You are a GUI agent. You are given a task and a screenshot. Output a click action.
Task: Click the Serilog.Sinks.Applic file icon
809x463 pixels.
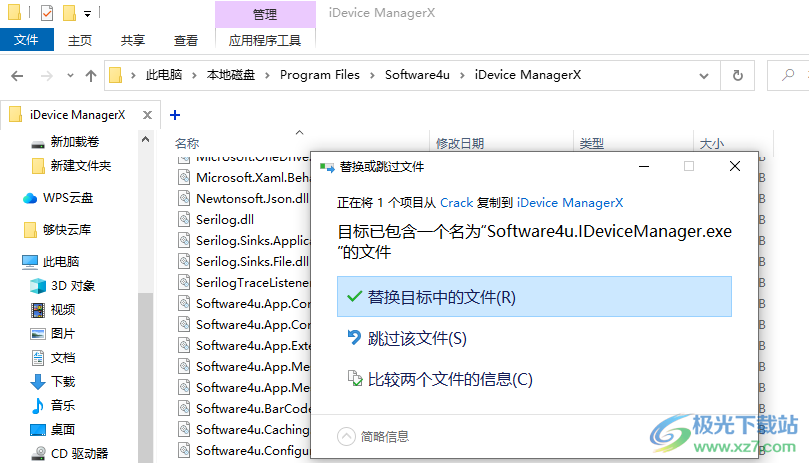184,241
